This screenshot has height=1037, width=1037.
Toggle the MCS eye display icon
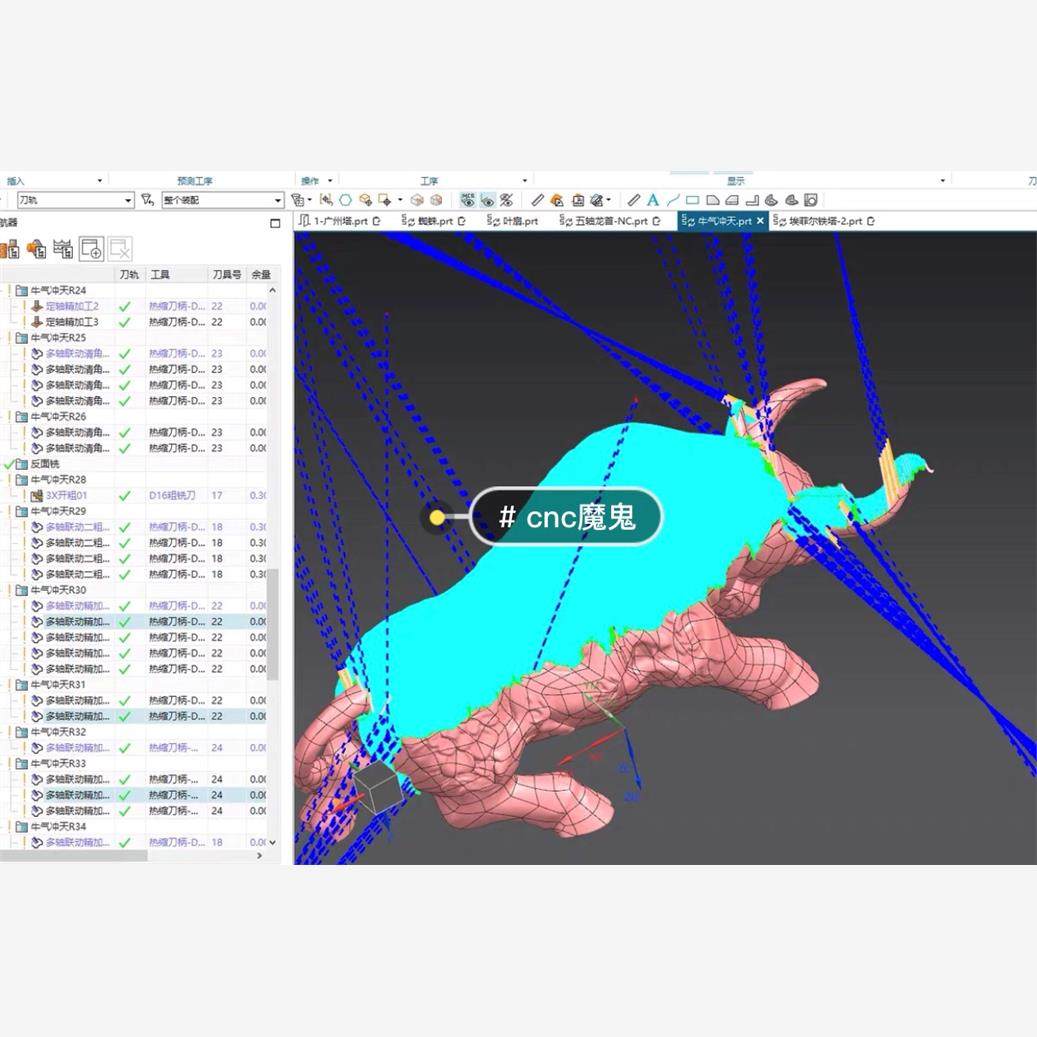[x=468, y=200]
